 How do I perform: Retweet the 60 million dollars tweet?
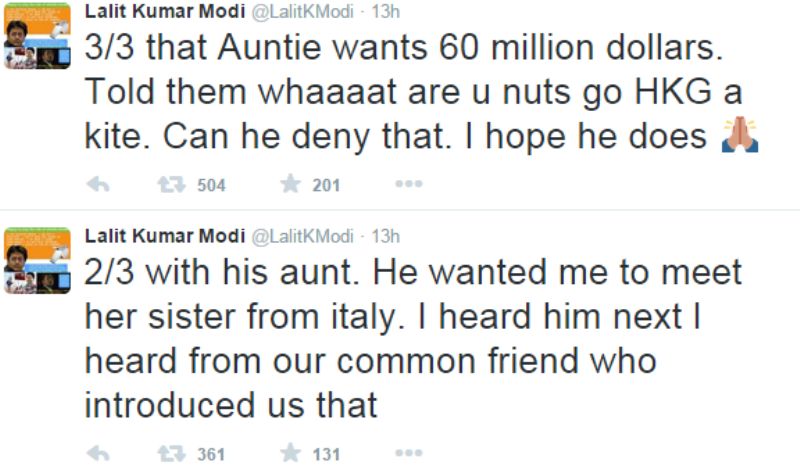click(171, 184)
